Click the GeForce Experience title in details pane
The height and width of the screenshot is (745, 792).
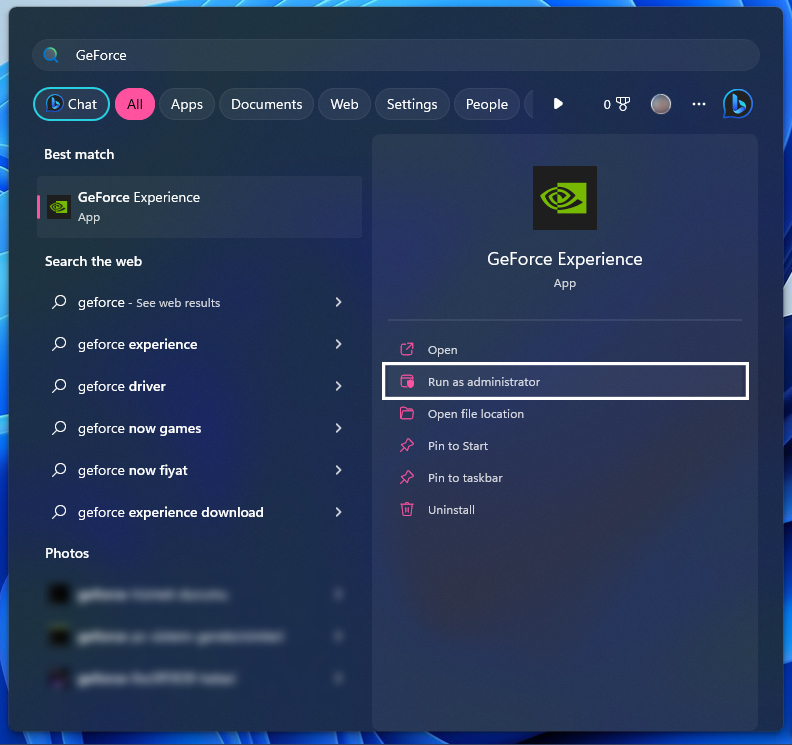tap(565, 259)
